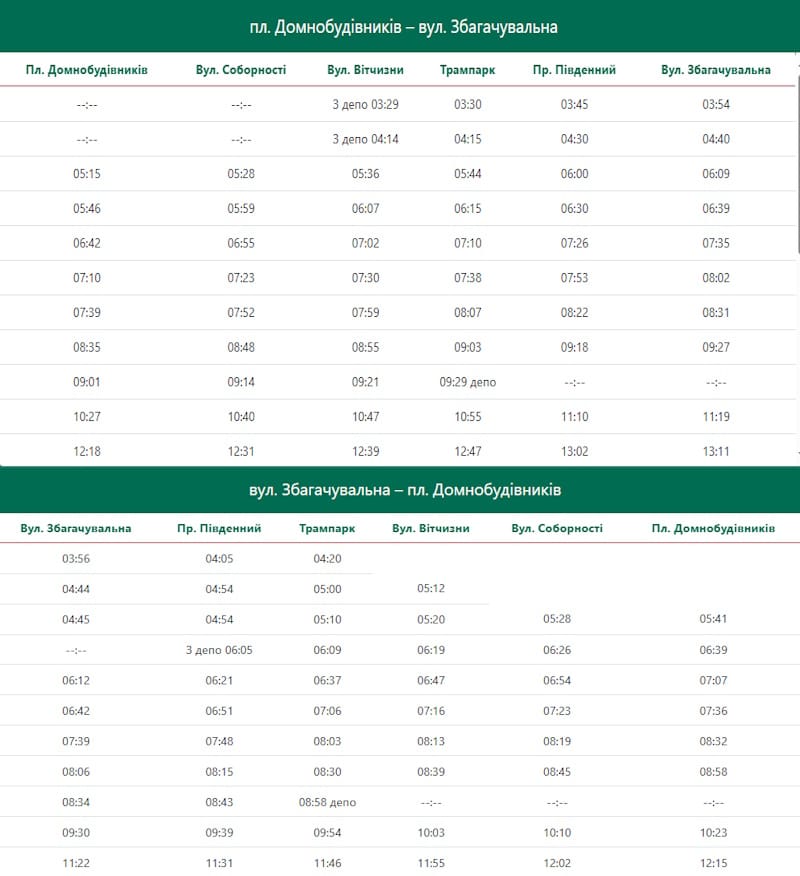The image size is (800, 876).
Task: Select the 12:15 arrival time cell
Action: coord(713,863)
